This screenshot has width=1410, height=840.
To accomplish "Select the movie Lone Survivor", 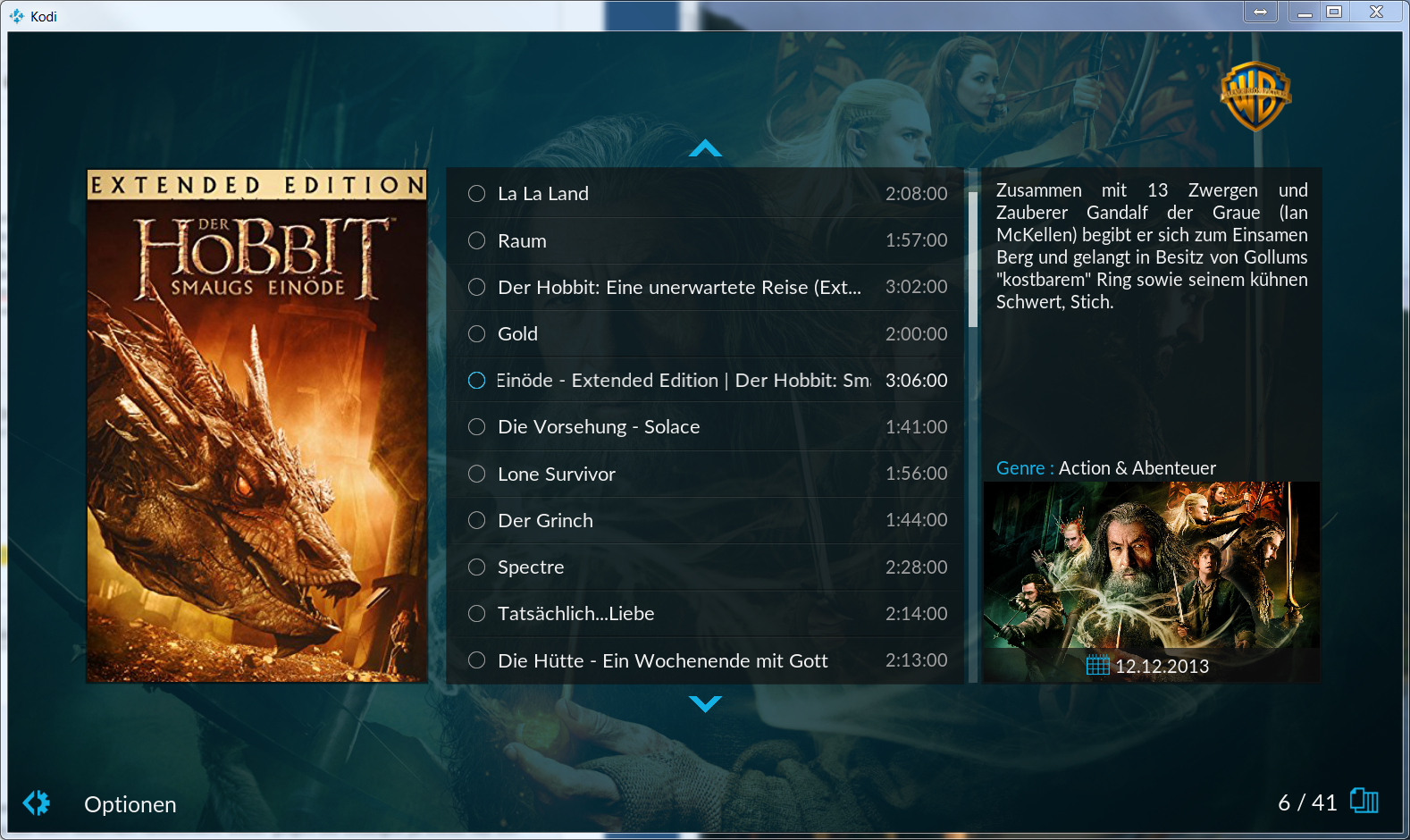I will click(x=705, y=474).
